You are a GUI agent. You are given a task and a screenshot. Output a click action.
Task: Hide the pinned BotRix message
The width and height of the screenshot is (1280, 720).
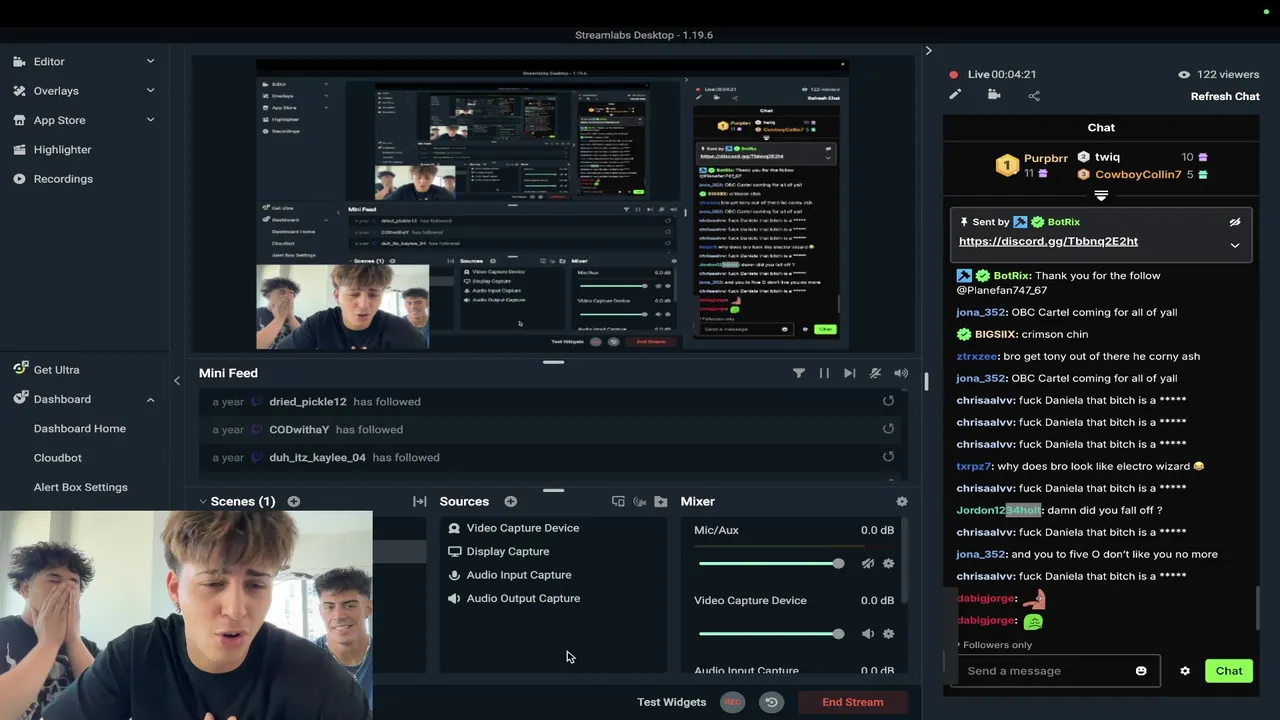click(x=1235, y=222)
